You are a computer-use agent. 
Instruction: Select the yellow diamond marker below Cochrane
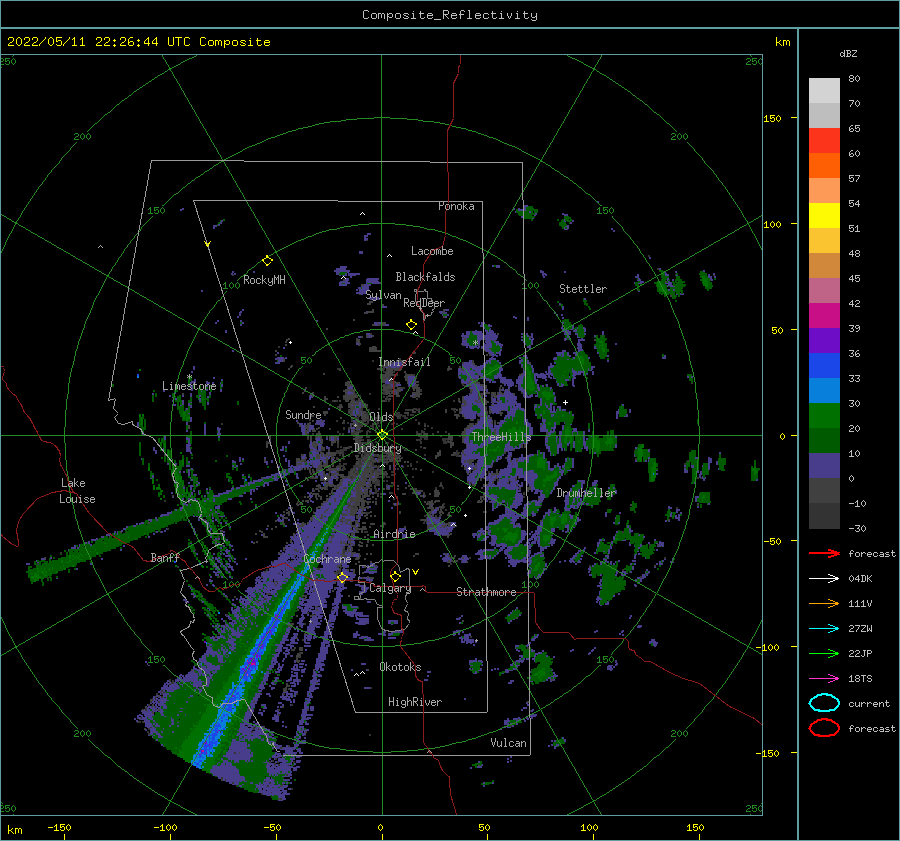click(x=342, y=577)
